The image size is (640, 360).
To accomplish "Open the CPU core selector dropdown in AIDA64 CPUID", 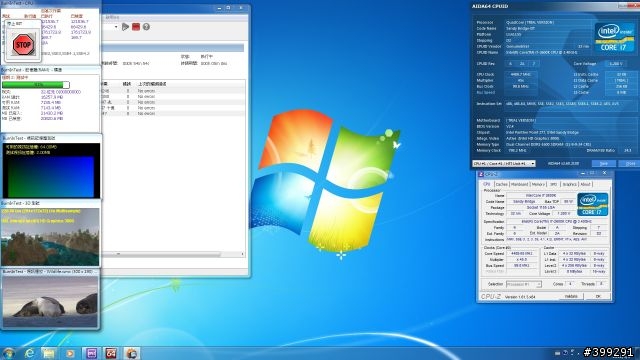I will [x=504, y=163].
